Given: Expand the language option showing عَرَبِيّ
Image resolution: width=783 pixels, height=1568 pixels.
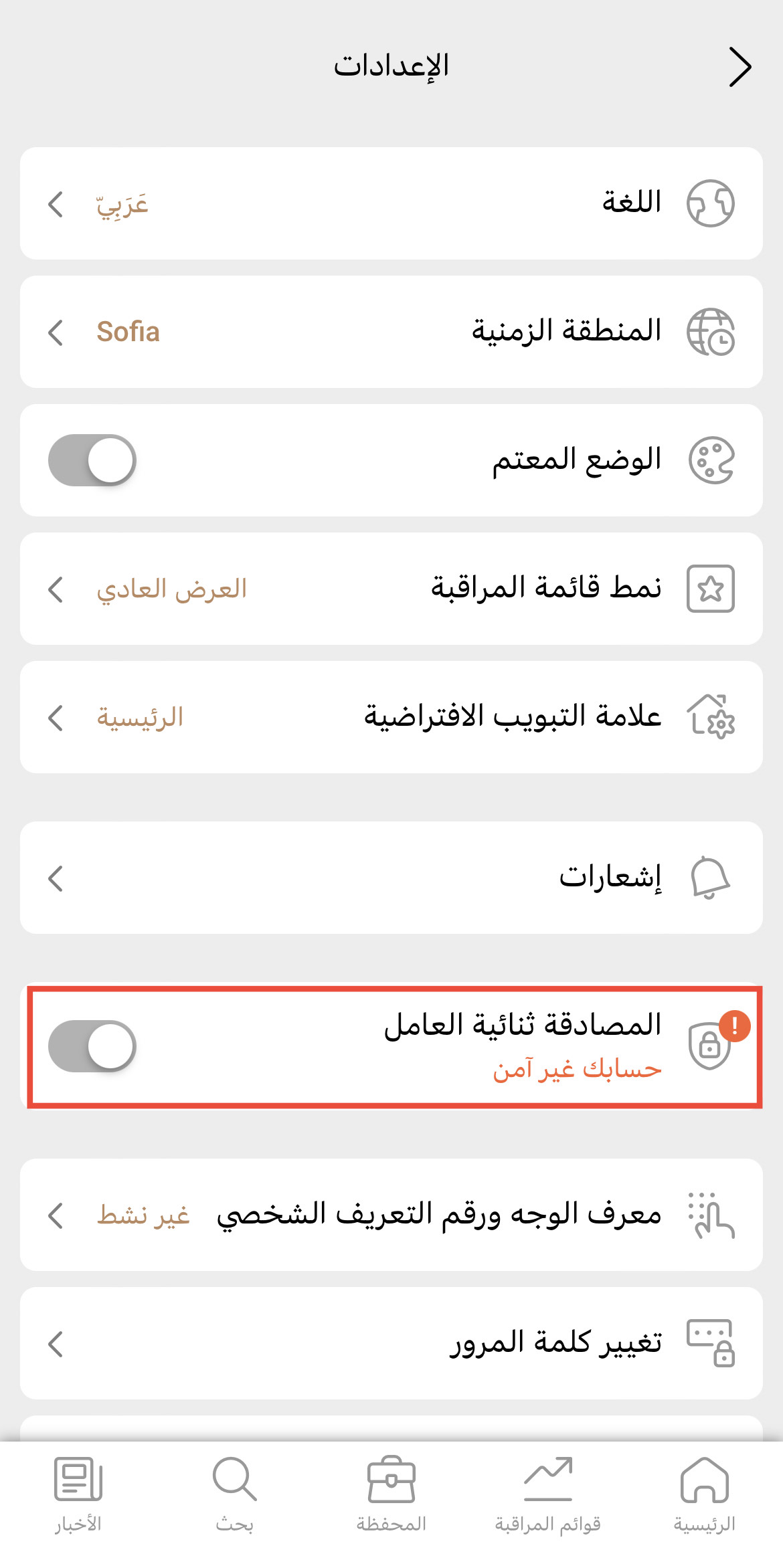Looking at the screenshot, I should click(x=100, y=204).
